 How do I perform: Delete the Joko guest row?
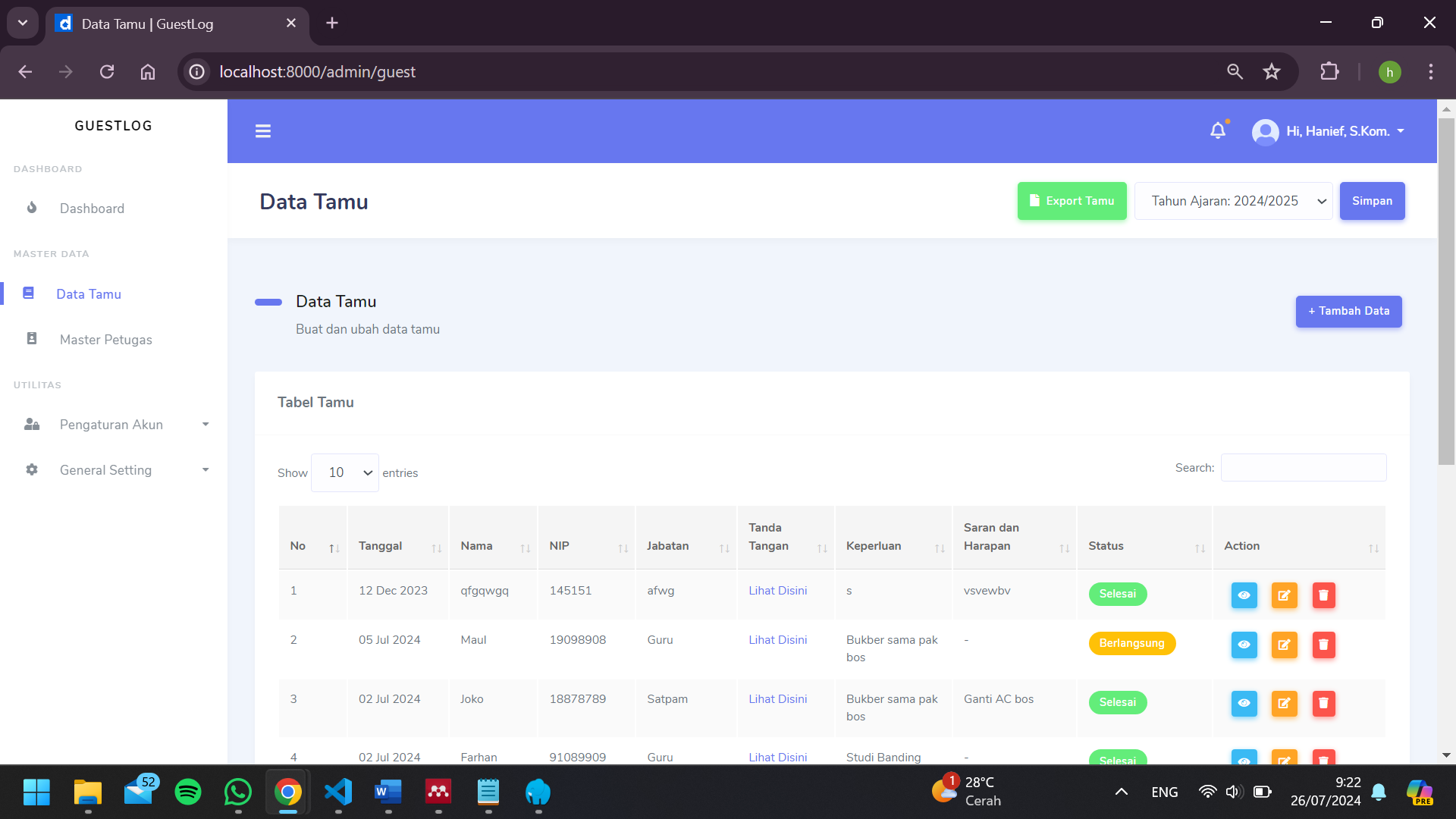(1323, 703)
